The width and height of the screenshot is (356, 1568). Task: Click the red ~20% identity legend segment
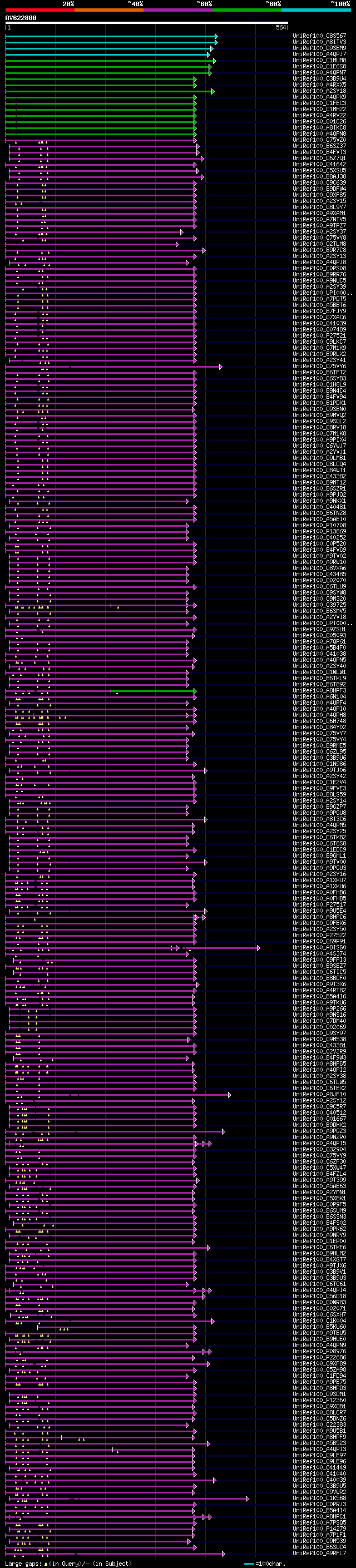coord(40,11)
